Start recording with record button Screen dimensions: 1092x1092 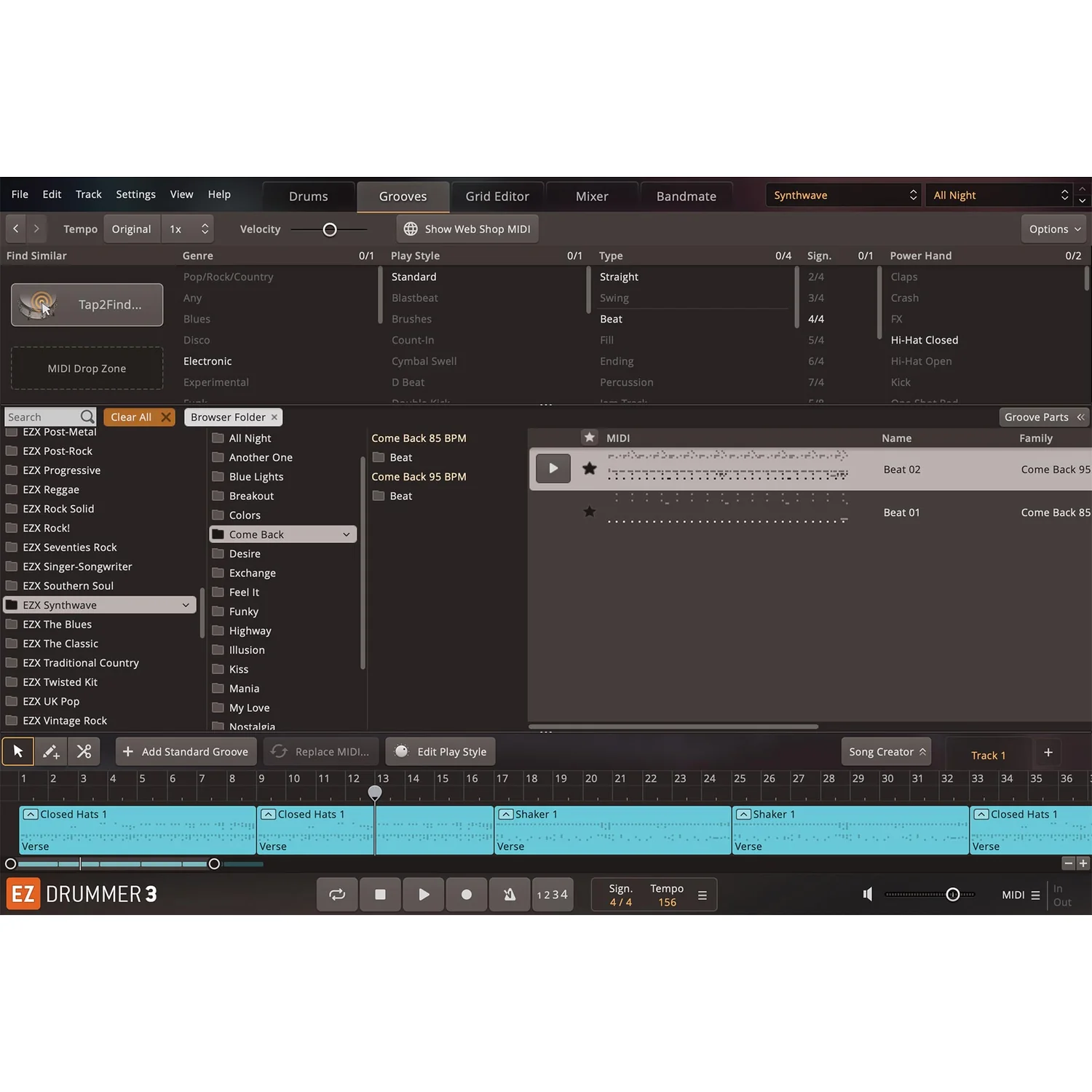click(x=467, y=895)
